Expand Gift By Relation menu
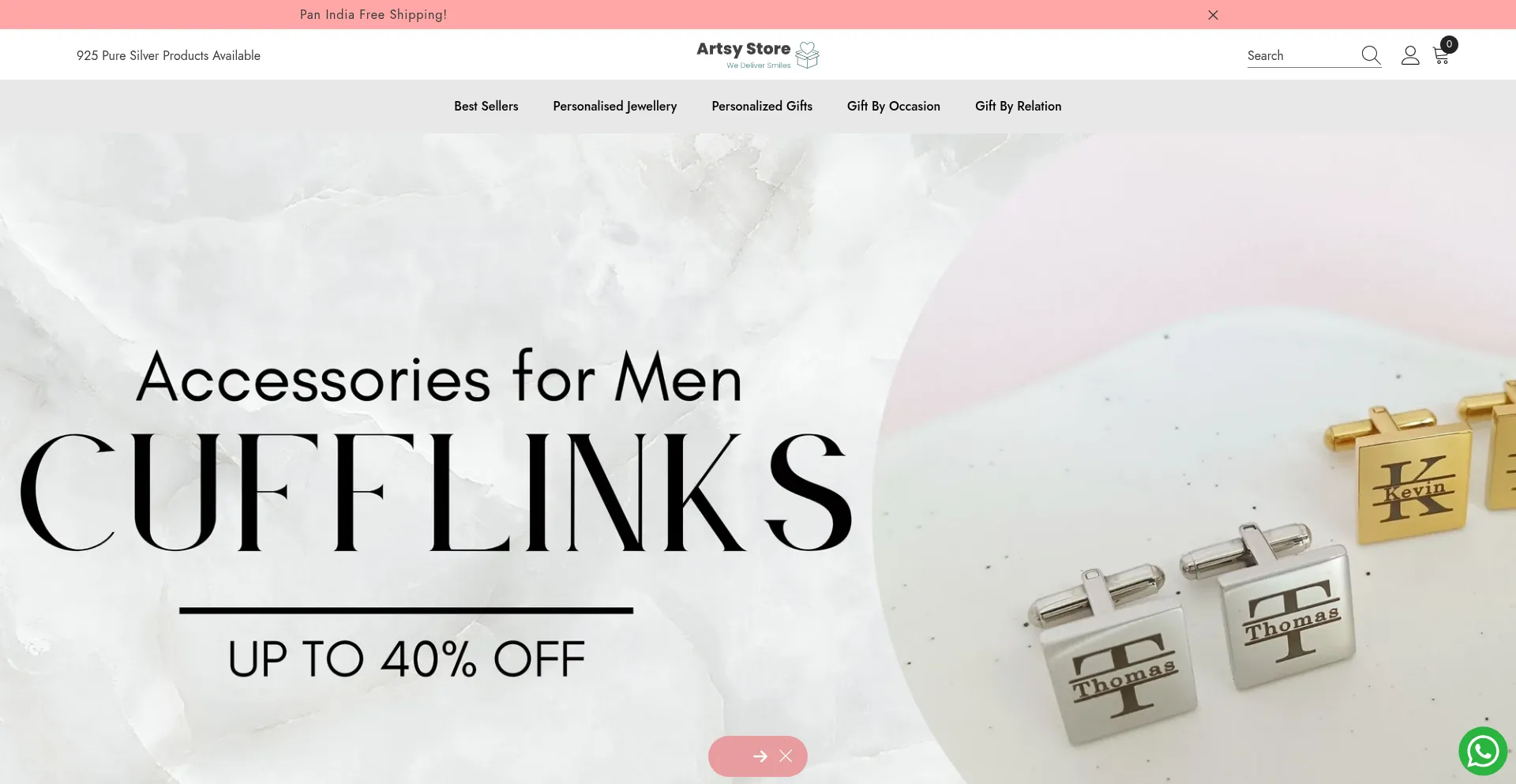Screen dimensions: 1516x784 point(1019,106)
